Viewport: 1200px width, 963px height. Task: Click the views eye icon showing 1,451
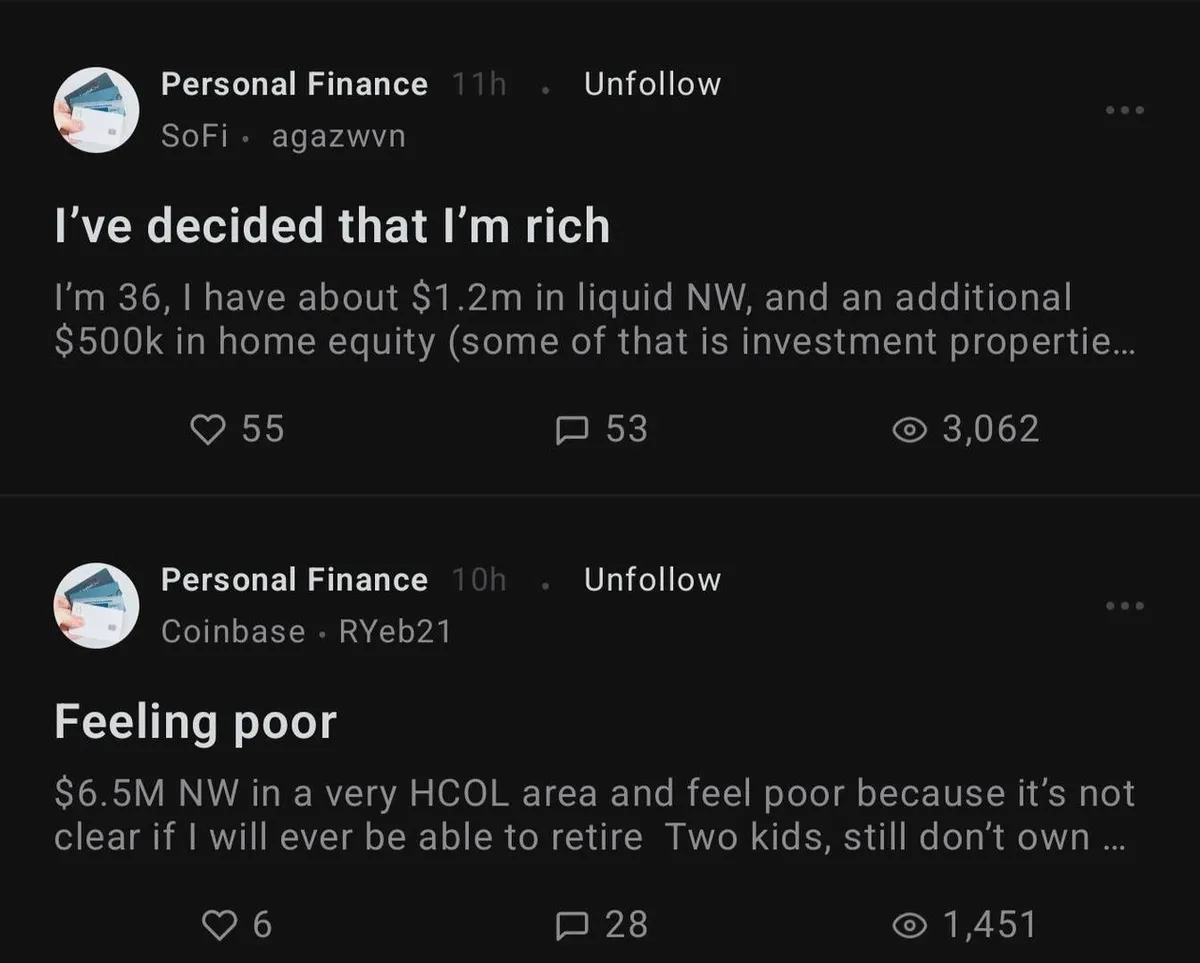coord(908,925)
